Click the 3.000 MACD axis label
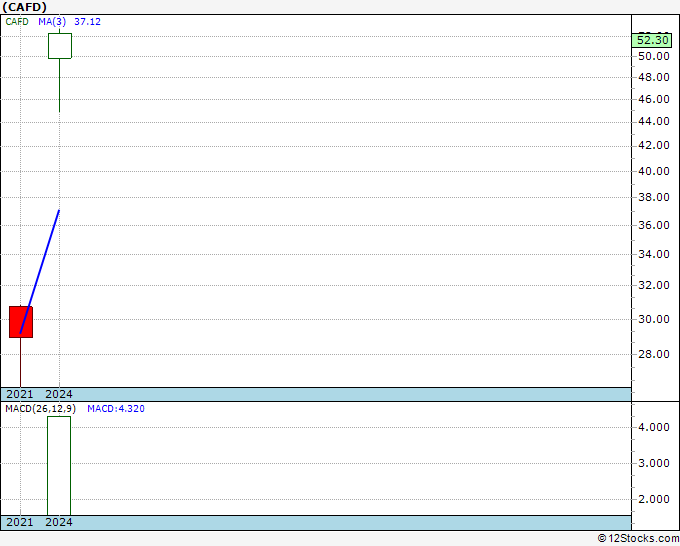680x546 pixels. coord(654,463)
